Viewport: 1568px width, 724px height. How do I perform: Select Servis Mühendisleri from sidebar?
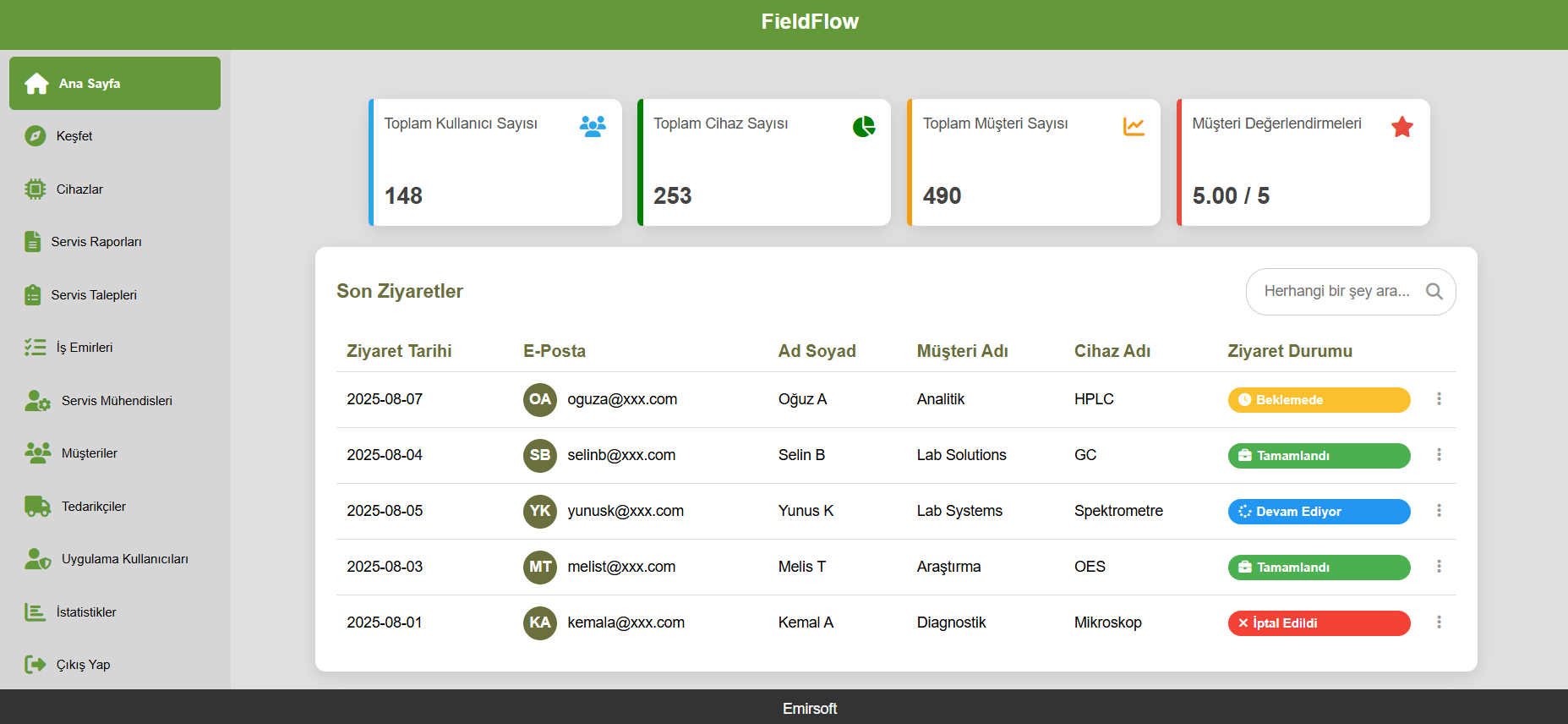click(x=116, y=401)
